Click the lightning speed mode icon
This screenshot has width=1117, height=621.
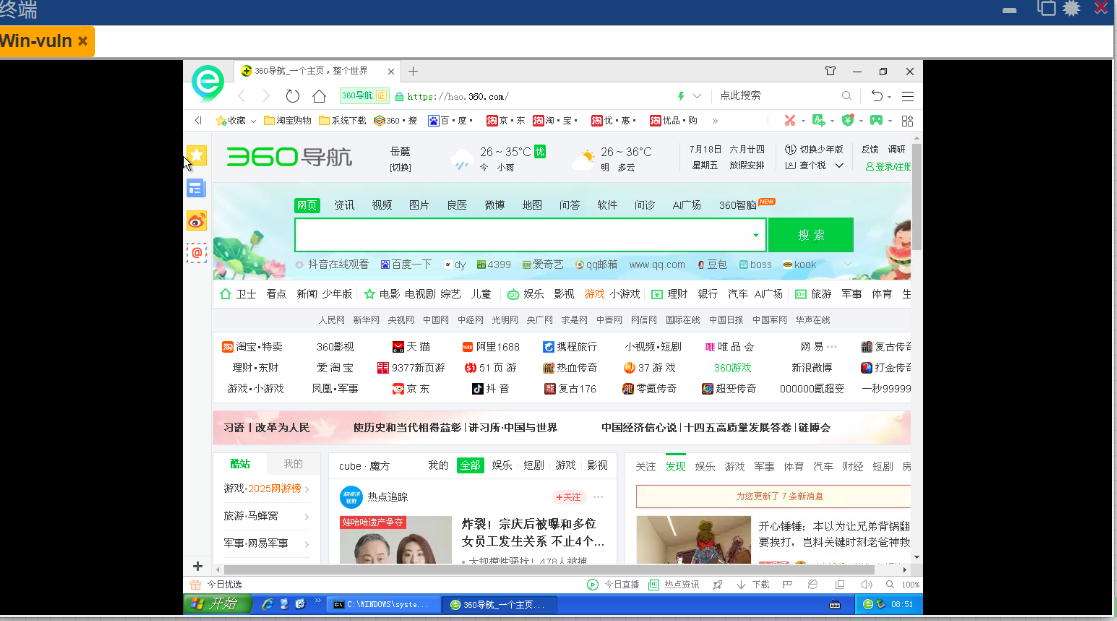point(681,96)
